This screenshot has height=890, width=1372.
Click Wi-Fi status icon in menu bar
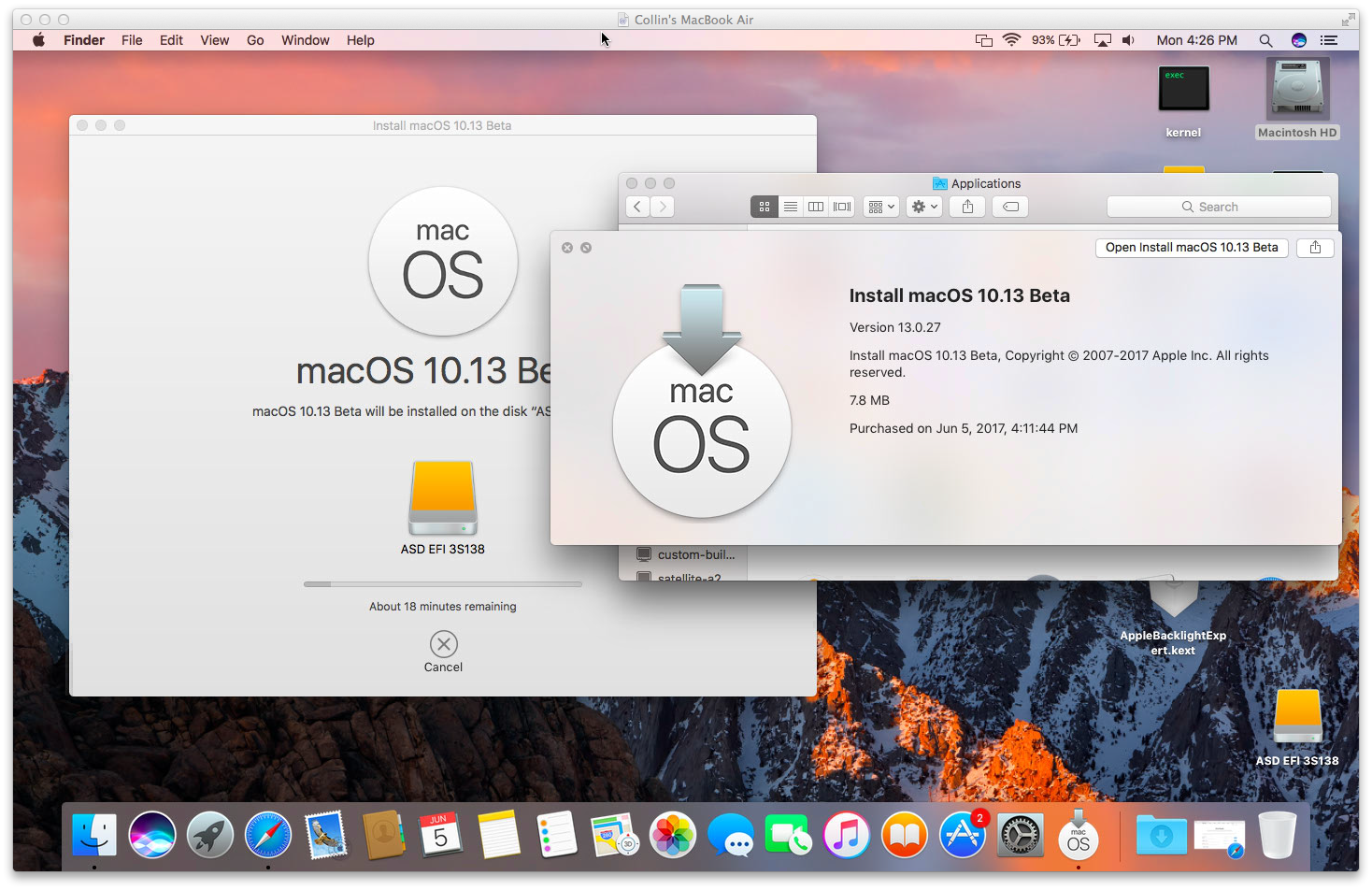click(1011, 40)
